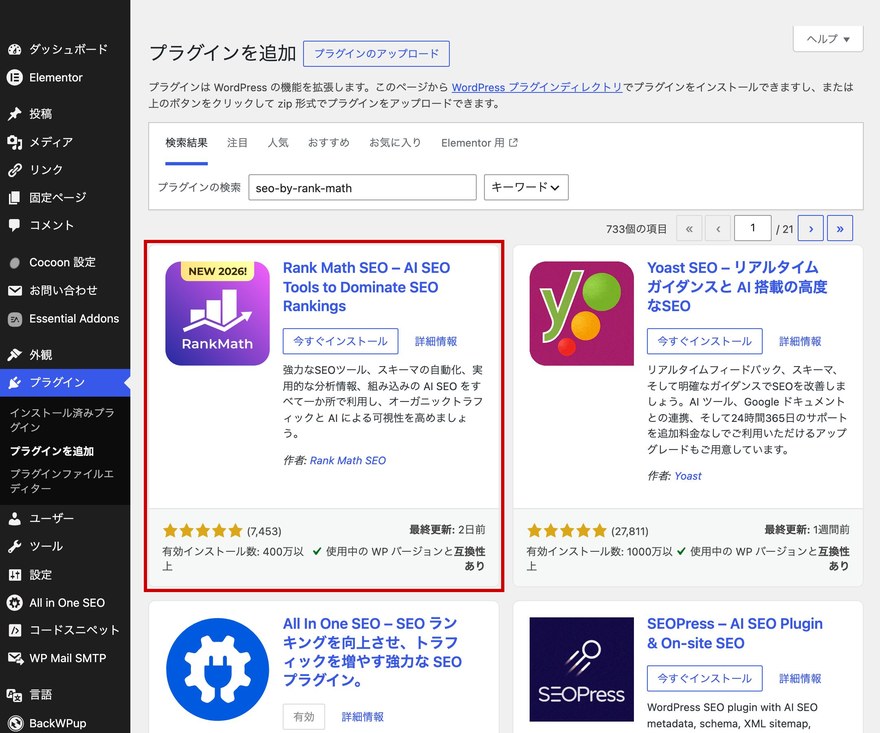The height and width of the screenshot is (733, 880).
Task: Click the お問い合わせ envelope icon
Action: [15, 291]
